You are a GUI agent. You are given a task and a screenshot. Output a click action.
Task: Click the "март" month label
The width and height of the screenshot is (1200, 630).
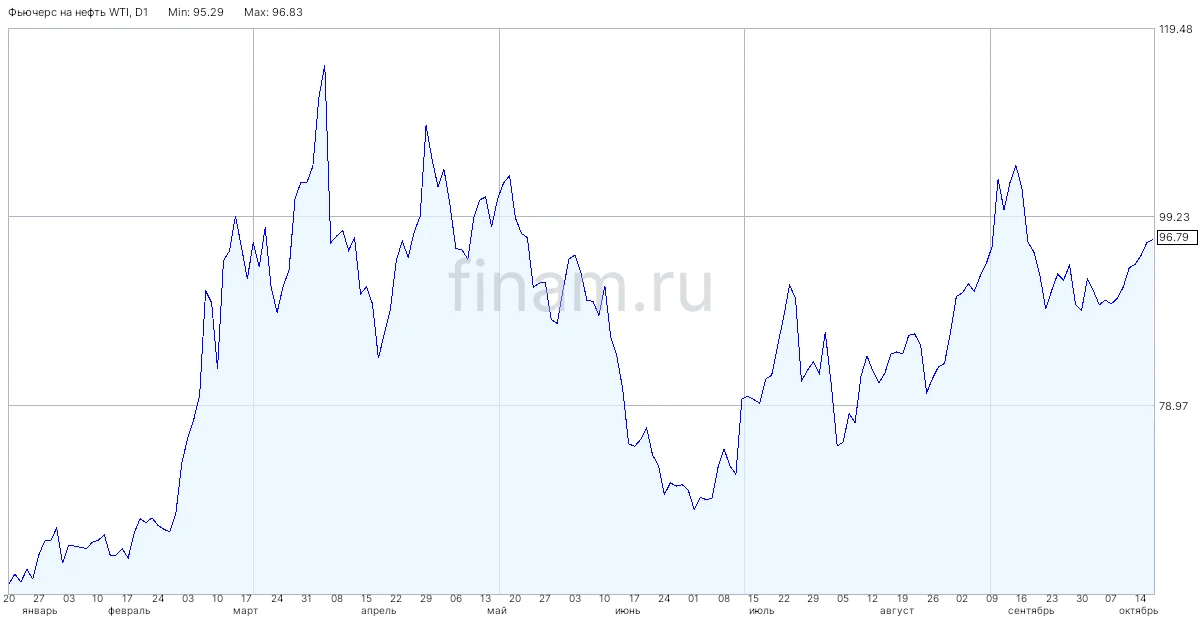coord(245,610)
